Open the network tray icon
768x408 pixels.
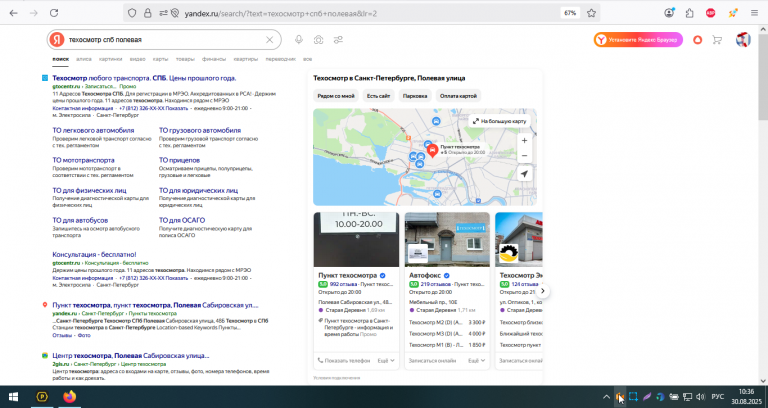point(688,397)
